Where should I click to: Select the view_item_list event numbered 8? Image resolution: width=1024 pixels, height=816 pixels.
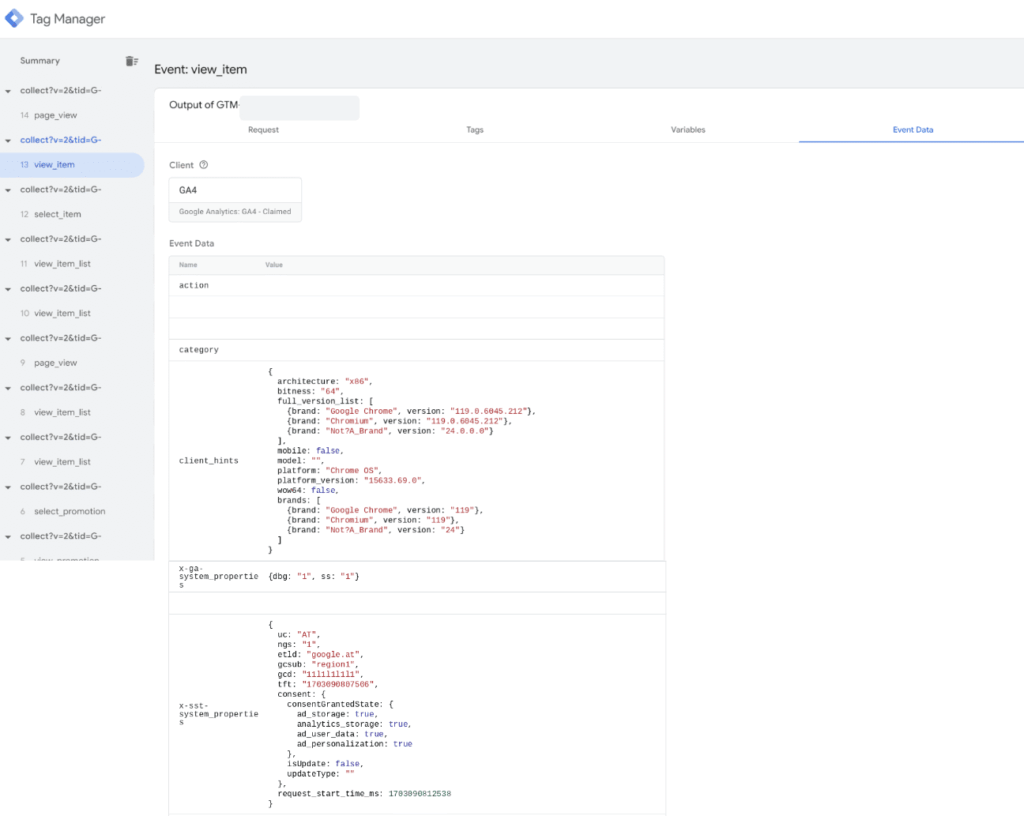pyautogui.click(x=66, y=412)
